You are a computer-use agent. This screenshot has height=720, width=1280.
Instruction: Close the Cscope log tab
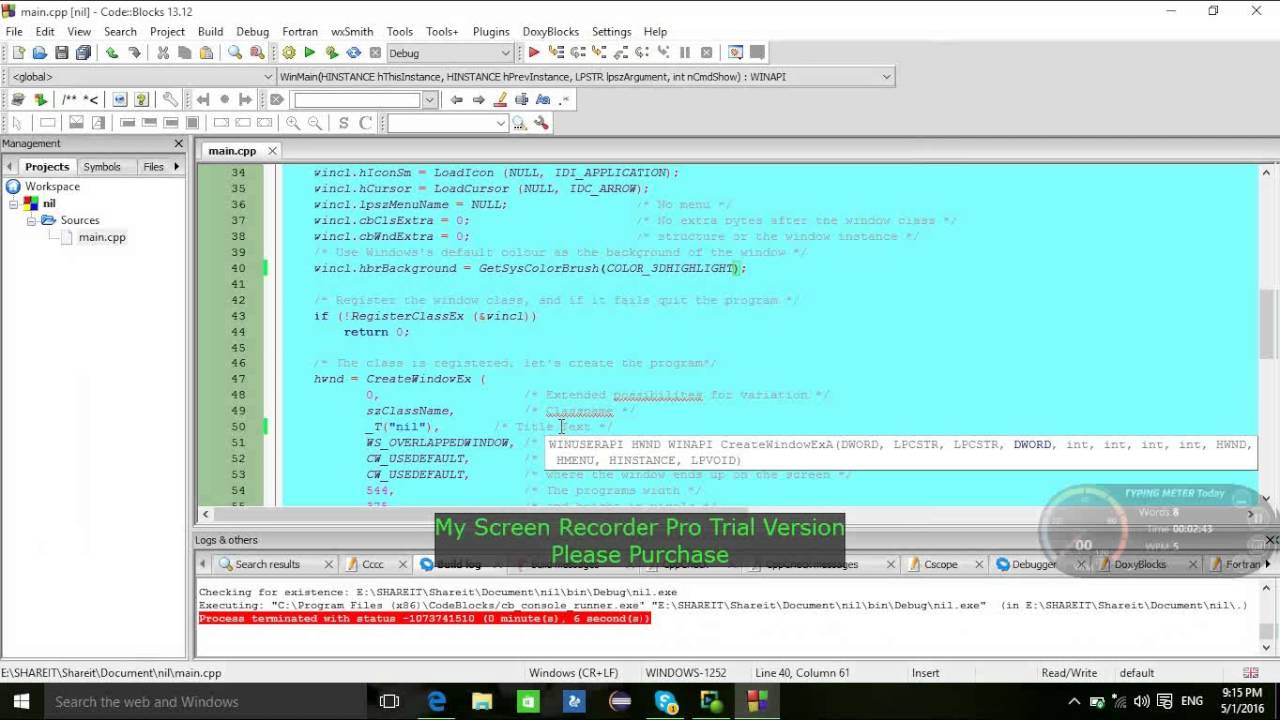pyautogui.click(x=978, y=564)
